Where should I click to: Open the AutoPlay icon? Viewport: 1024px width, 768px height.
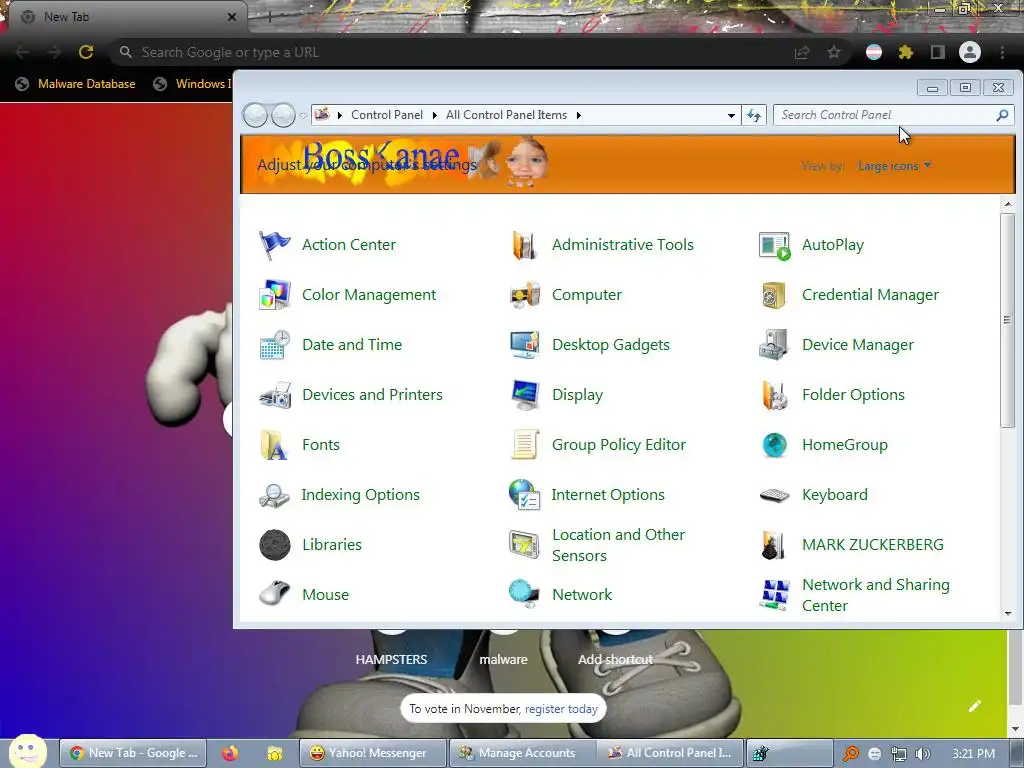coord(775,245)
